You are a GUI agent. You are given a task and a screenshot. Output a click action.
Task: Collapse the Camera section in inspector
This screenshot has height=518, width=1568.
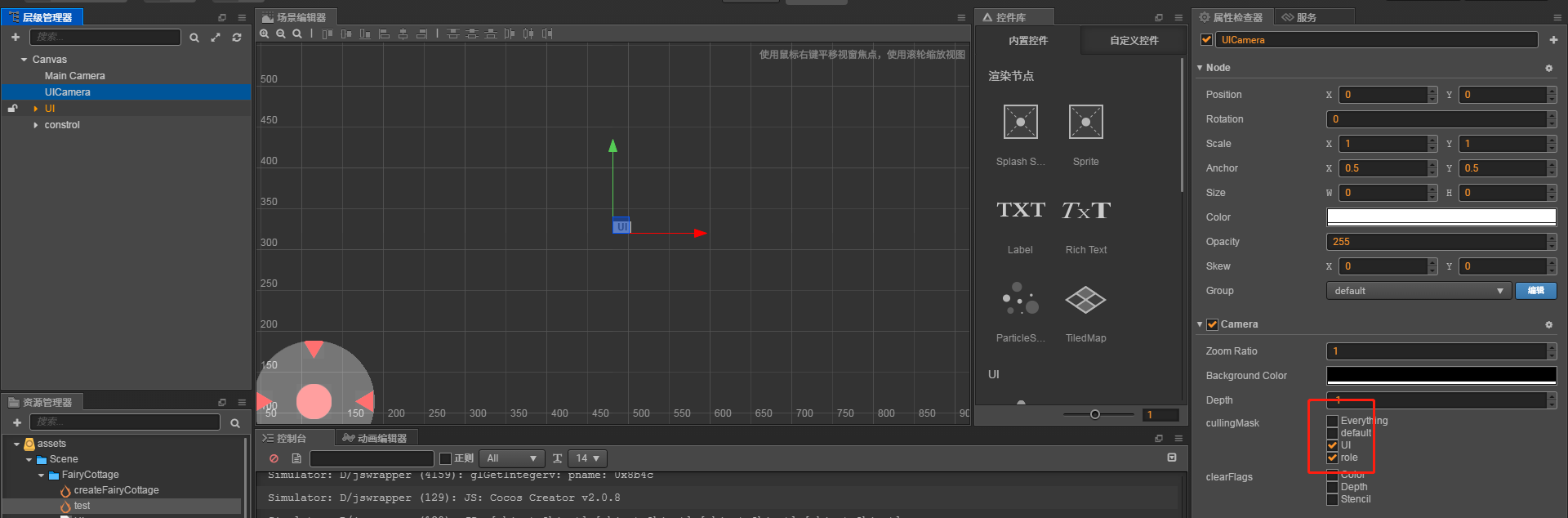tap(1200, 324)
